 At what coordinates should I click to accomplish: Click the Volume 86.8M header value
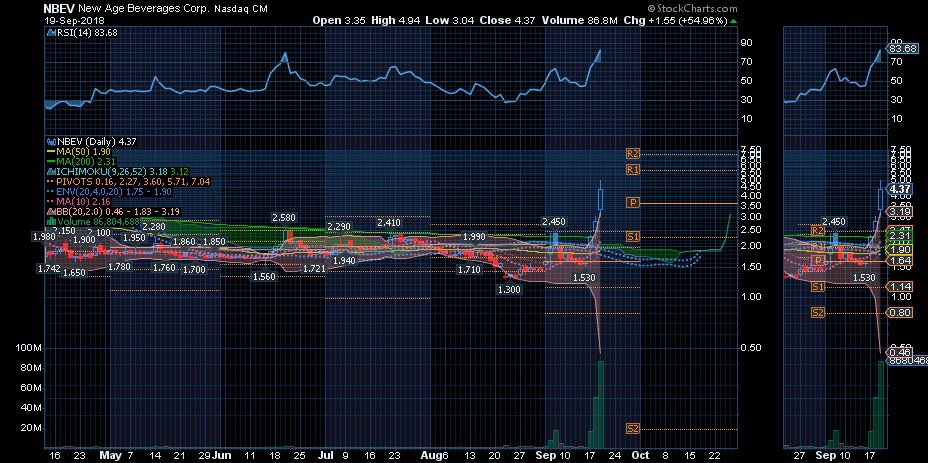click(580, 20)
